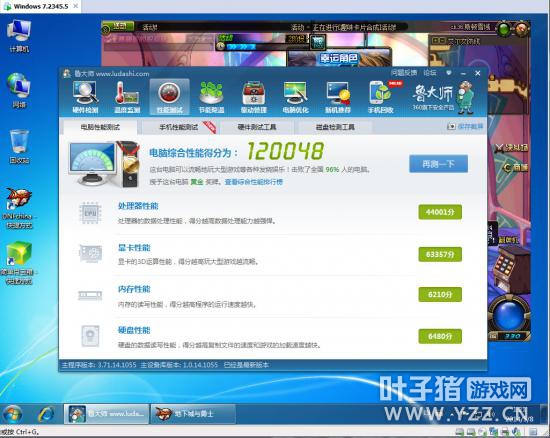Launch Internet Explorer from the taskbar
This screenshot has width=550, height=438.
[x=46, y=414]
